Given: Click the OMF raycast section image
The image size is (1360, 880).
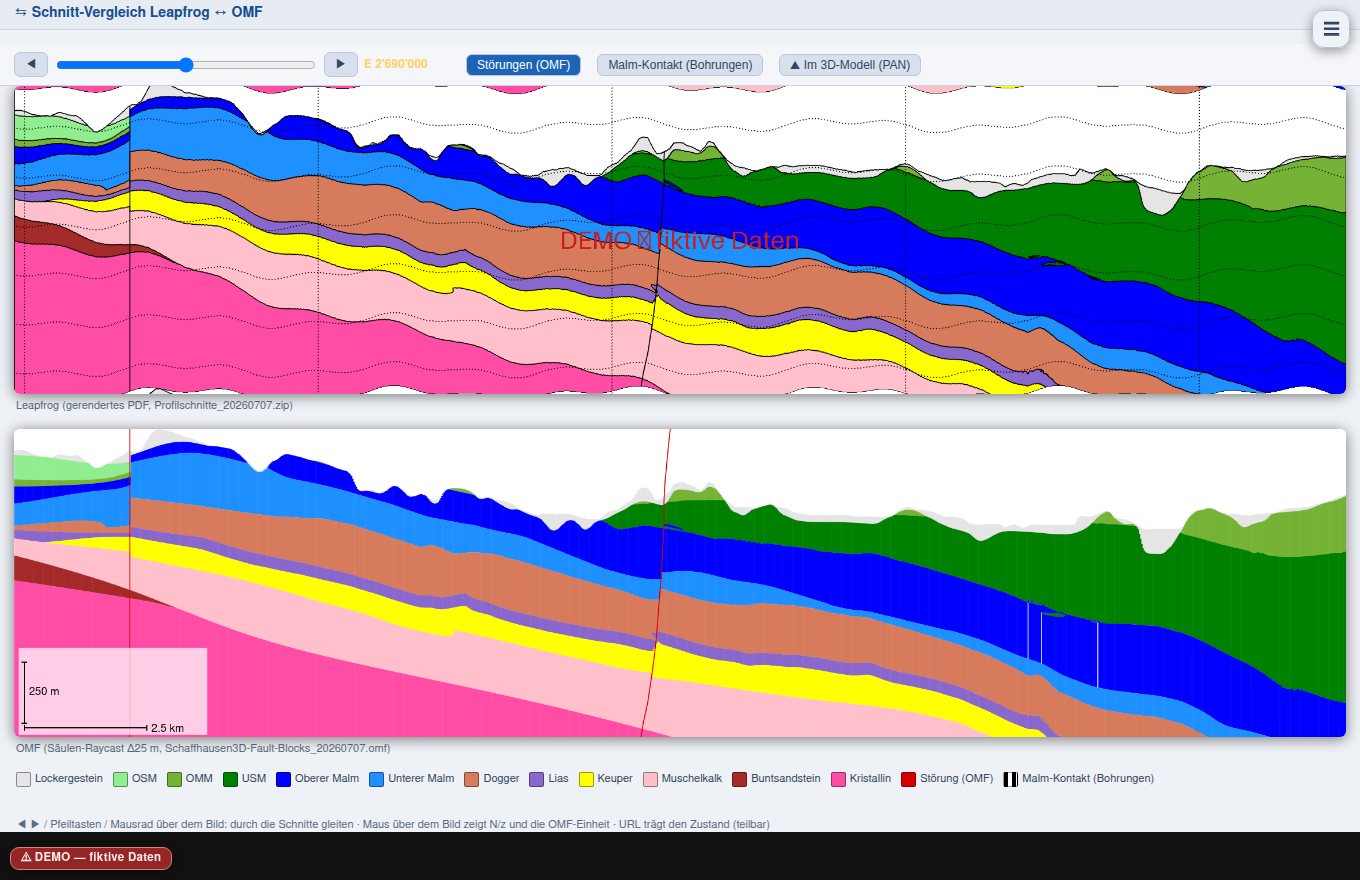Looking at the screenshot, I should click(680, 583).
